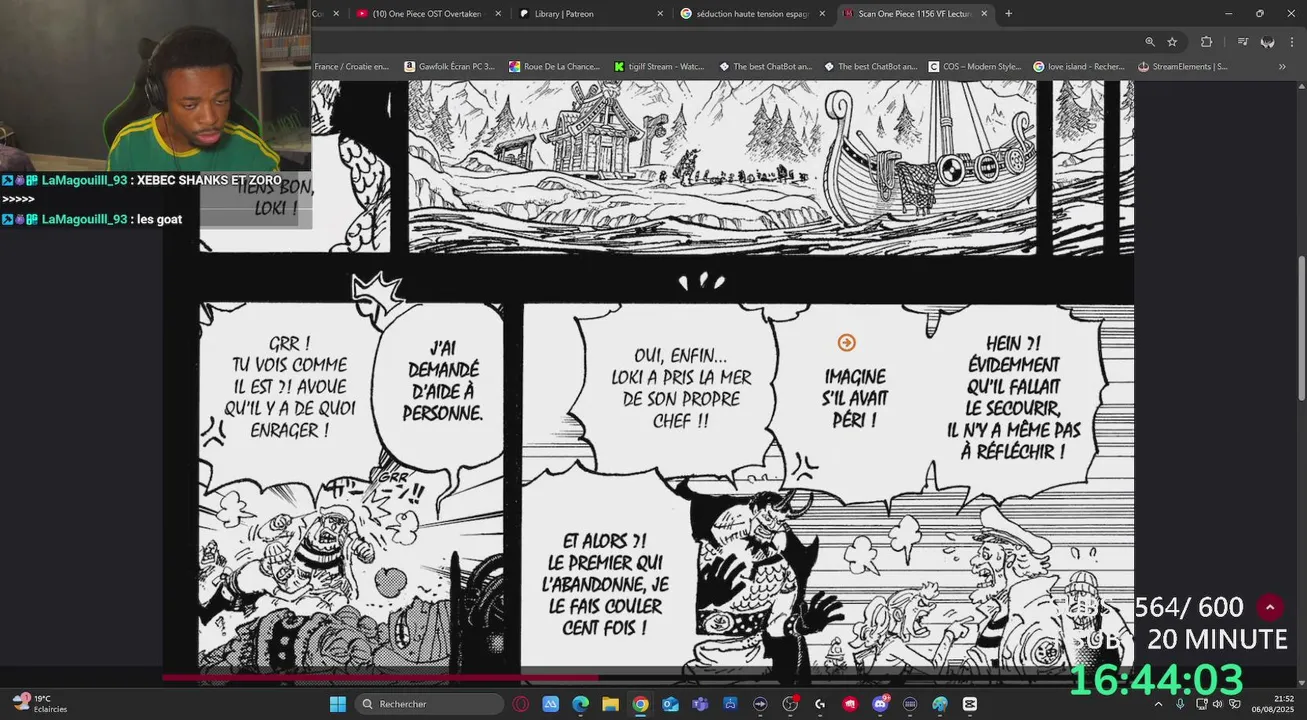Open microphone tray icon

tap(1180, 704)
